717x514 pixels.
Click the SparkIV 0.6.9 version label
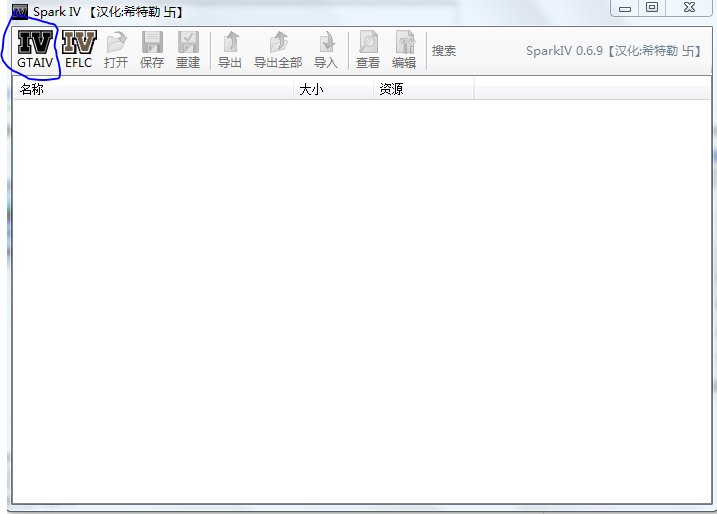point(614,51)
